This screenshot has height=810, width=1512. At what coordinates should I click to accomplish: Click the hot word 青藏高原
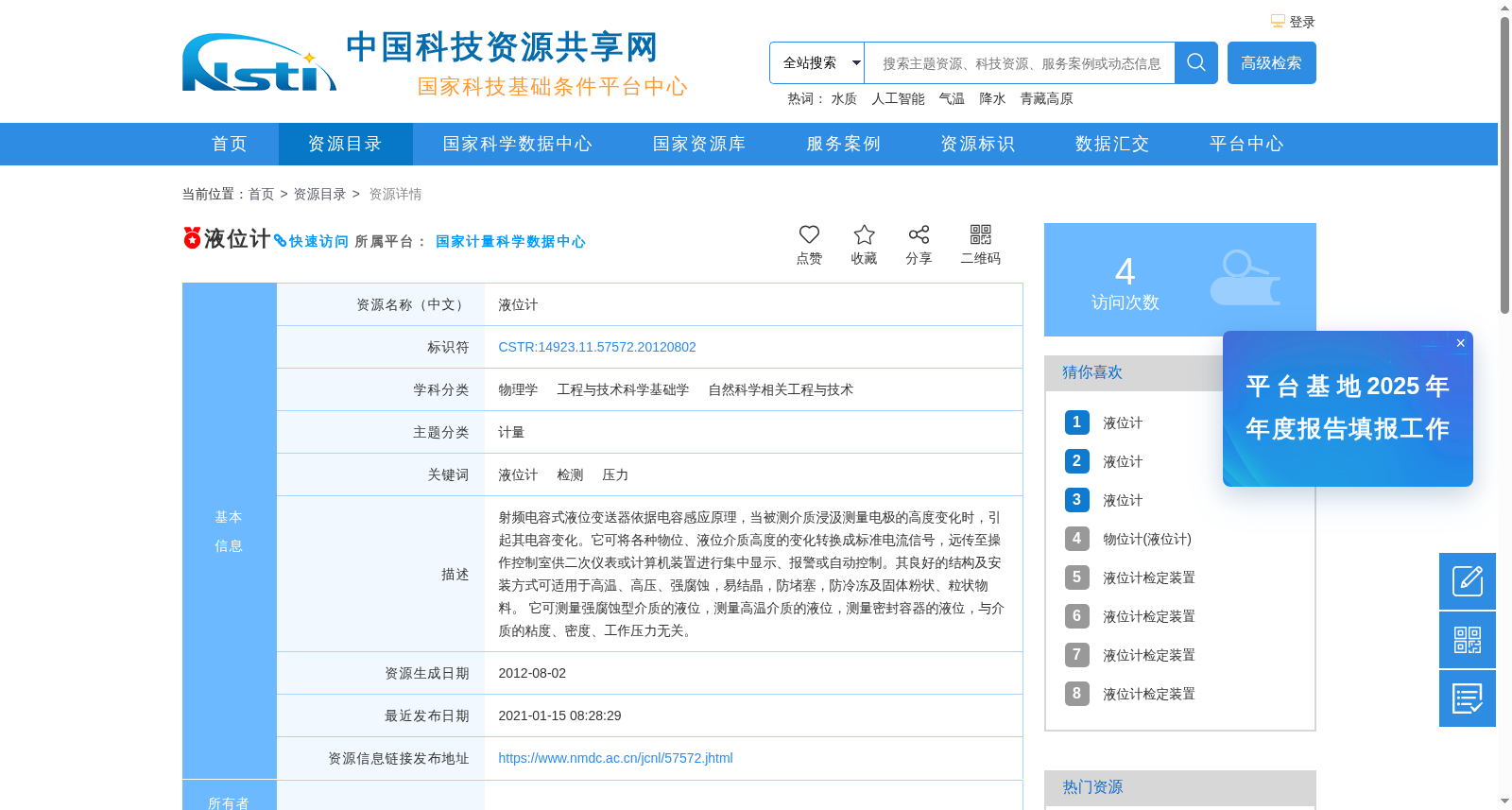click(x=1046, y=98)
